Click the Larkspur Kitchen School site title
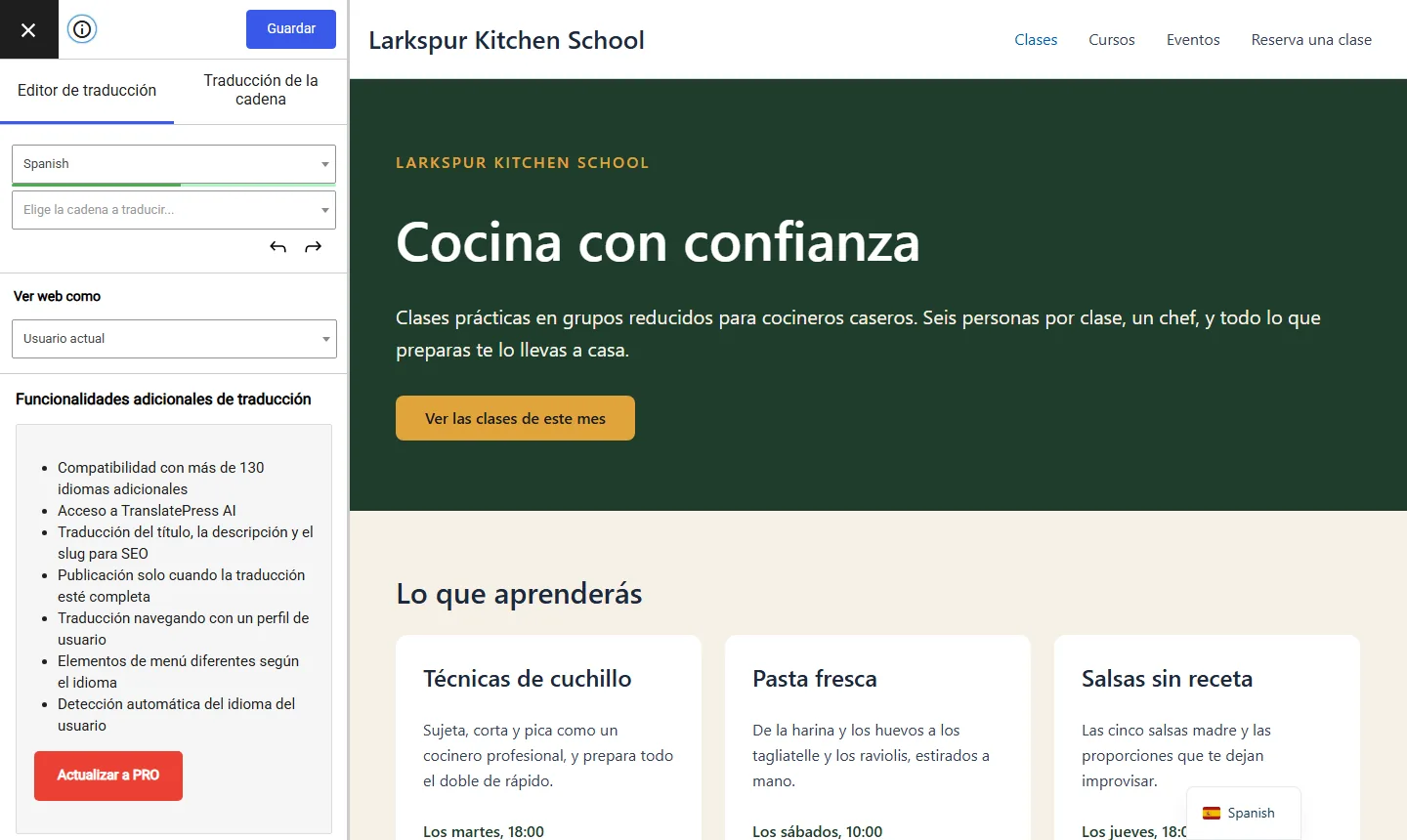This screenshot has width=1407, height=840. tap(506, 40)
